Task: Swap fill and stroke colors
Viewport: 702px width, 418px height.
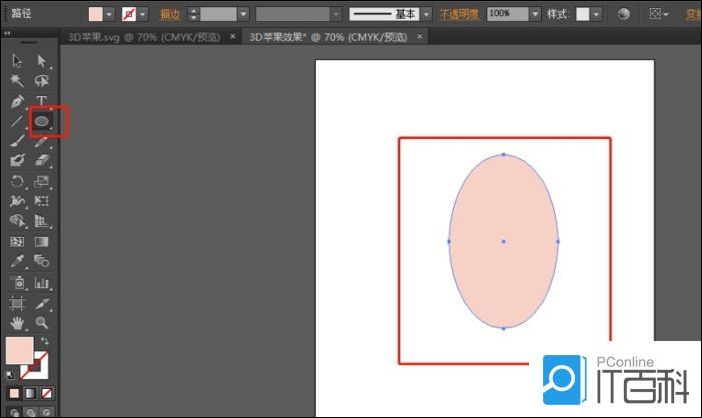Action: (45, 342)
